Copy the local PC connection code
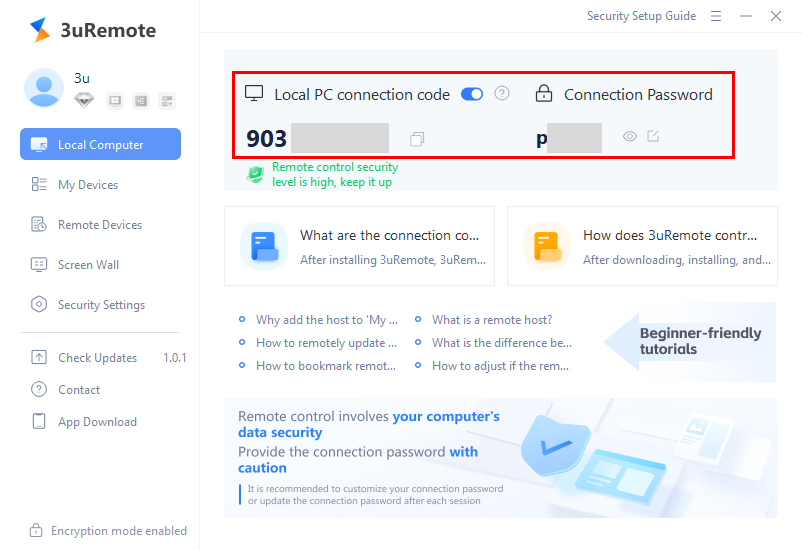The image size is (802, 550). click(417, 139)
